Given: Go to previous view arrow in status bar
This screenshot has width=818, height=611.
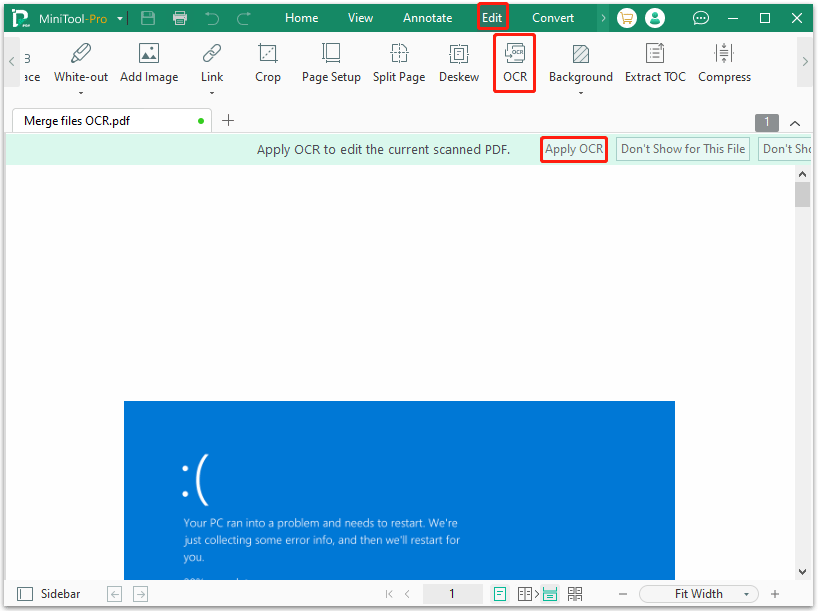Looking at the screenshot, I should pos(115,594).
